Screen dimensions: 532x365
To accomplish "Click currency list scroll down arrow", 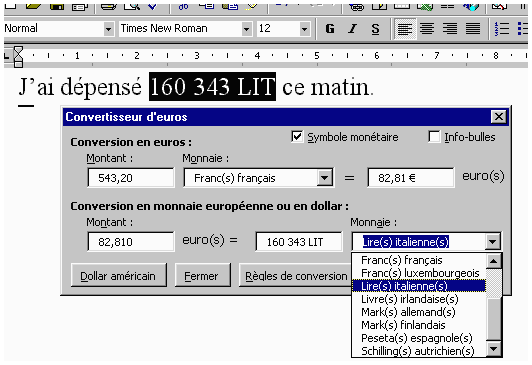I will [494, 348].
